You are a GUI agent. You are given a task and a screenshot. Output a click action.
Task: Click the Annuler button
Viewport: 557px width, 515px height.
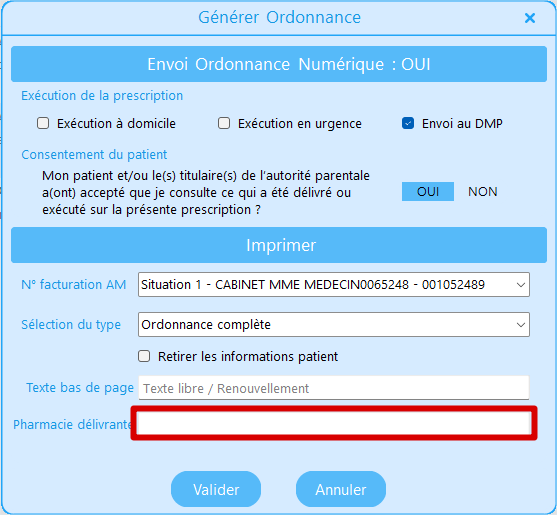(x=341, y=489)
